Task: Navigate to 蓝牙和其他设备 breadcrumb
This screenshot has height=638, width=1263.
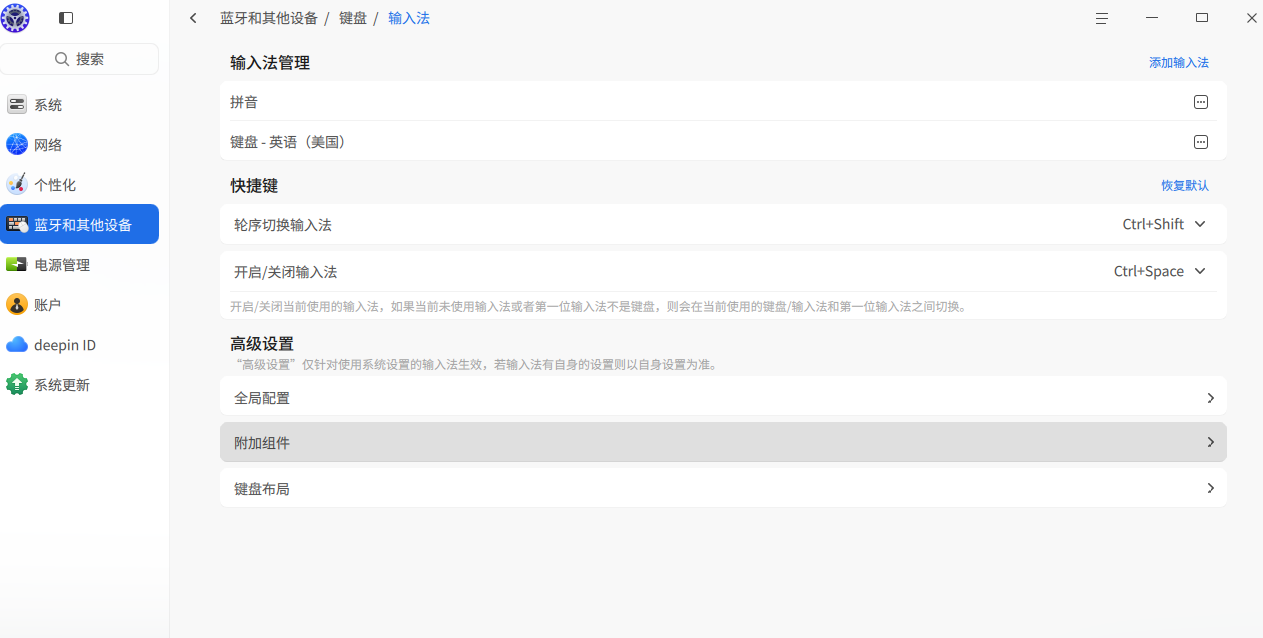Action: (x=269, y=18)
